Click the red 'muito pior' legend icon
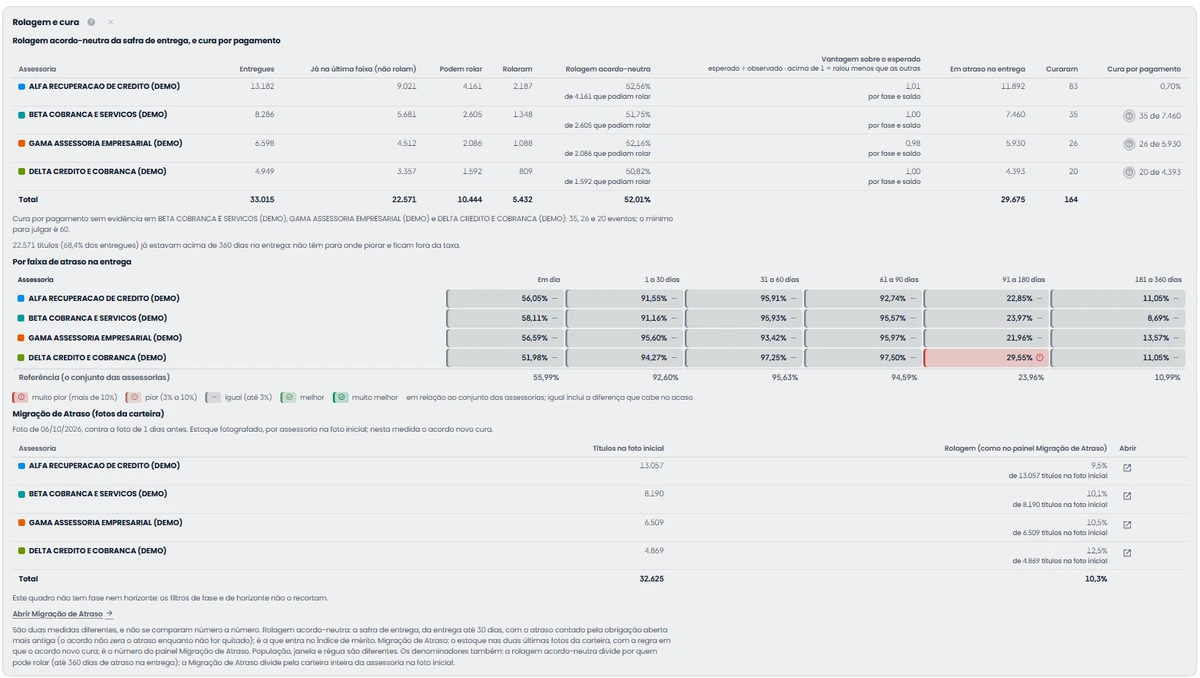The image size is (1200, 678). [20, 397]
